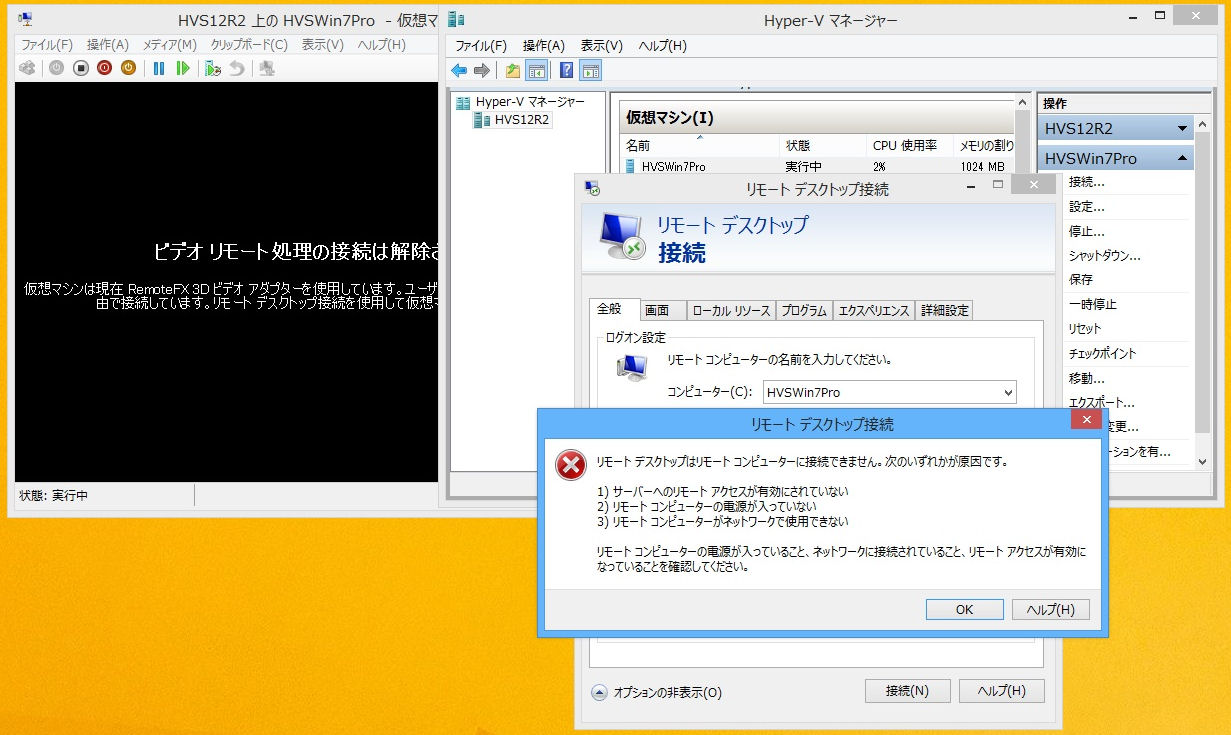Click 停止... in the actions pane

[1086, 231]
